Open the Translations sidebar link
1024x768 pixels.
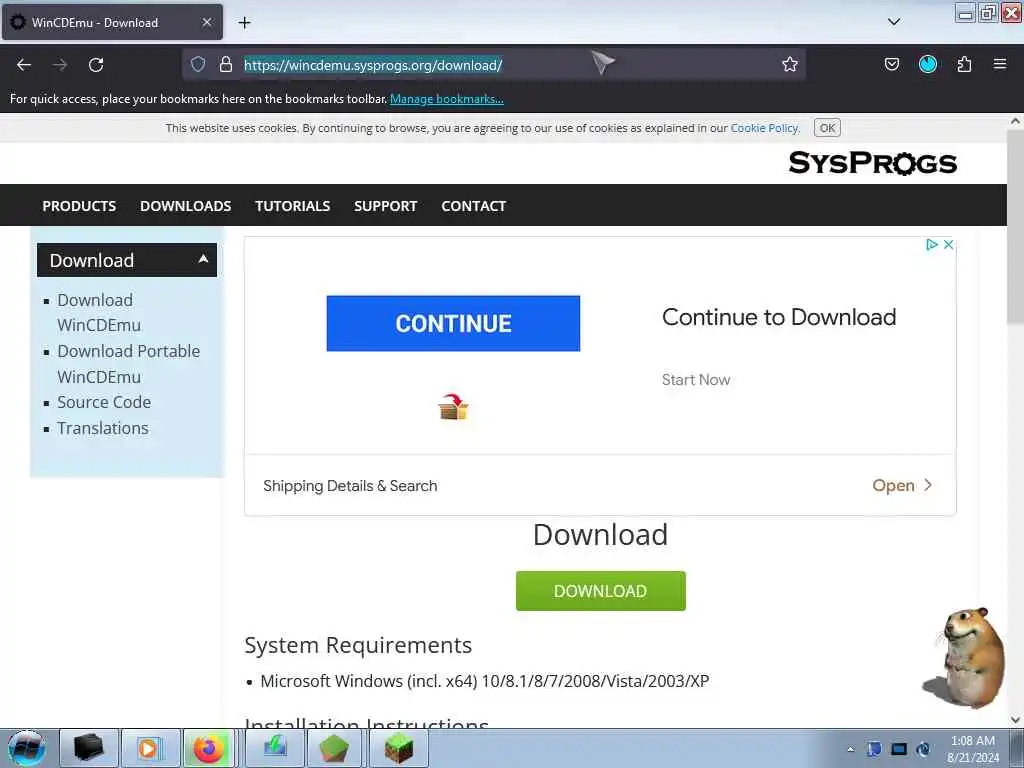click(x=103, y=428)
